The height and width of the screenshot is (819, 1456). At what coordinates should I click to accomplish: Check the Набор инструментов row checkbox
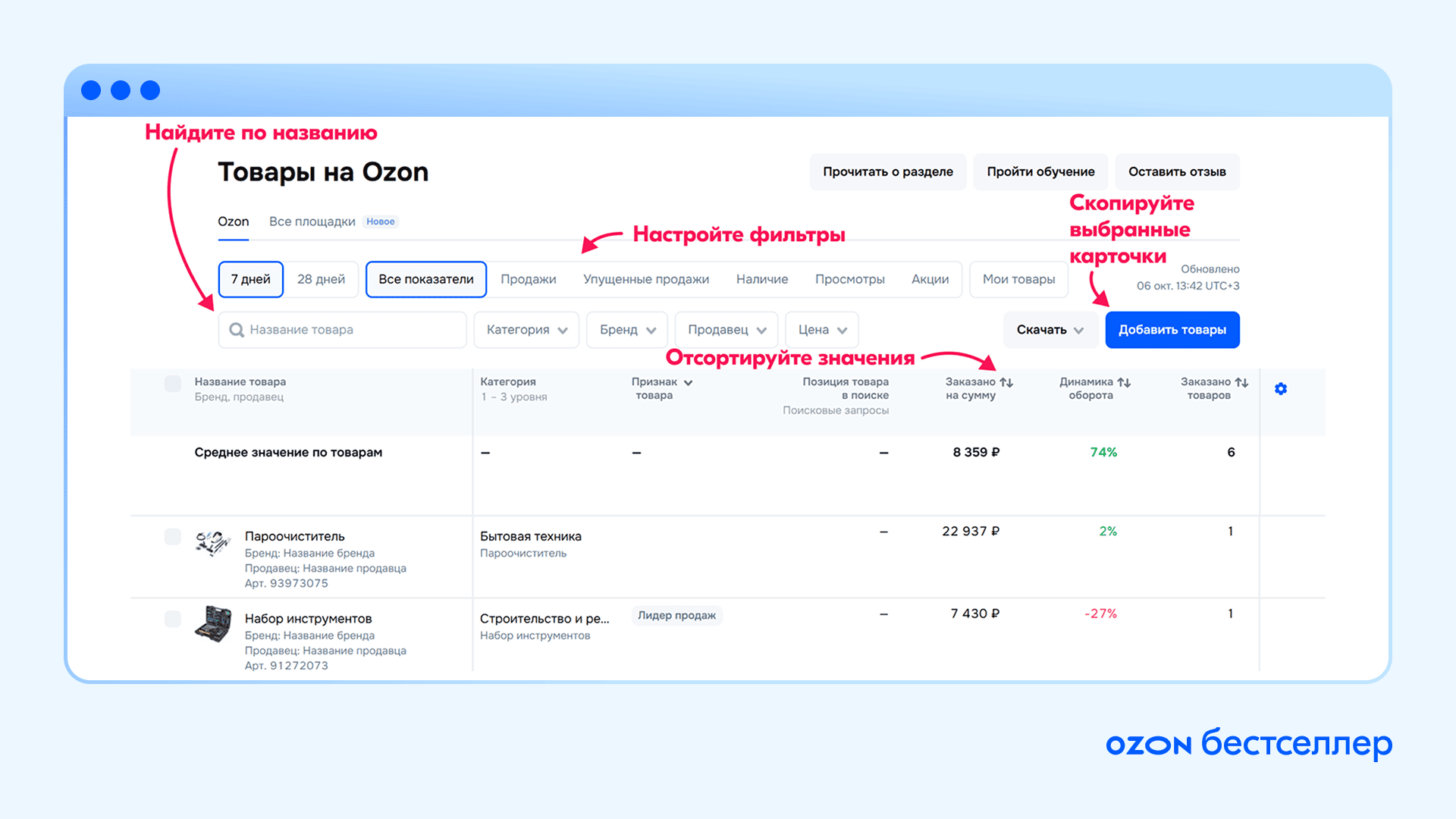[x=173, y=619]
